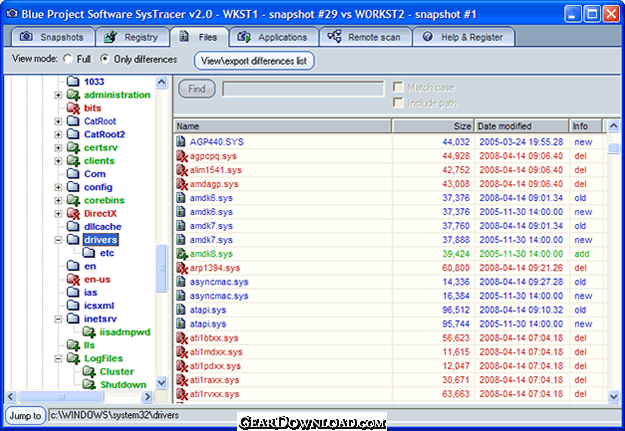Click the added folder icon for Shutdown

point(89,384)
